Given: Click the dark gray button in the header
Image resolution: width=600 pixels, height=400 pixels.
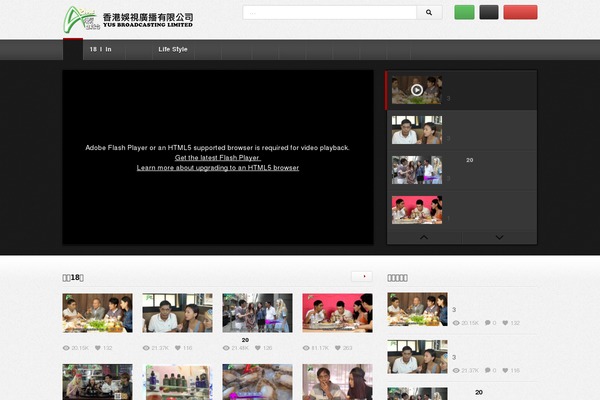Looking at the screenshot, I should point(489,12).
